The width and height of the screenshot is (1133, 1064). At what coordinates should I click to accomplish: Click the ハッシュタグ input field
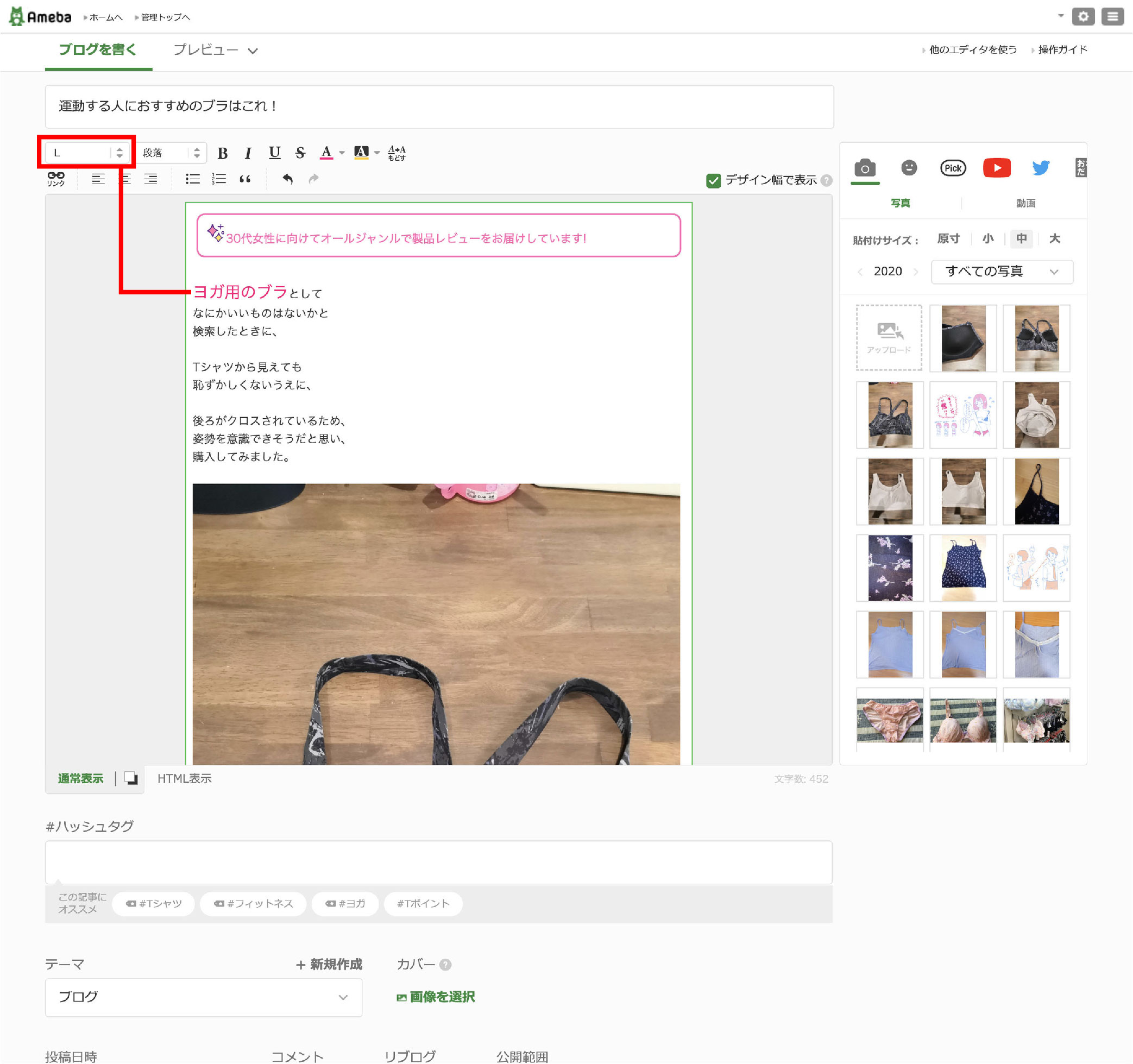coord(438,862)
